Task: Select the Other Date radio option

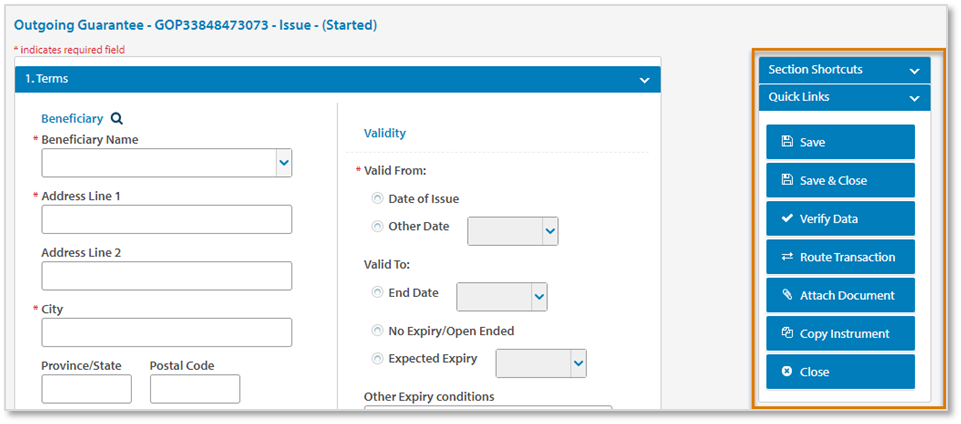Action: pos(377,226)
